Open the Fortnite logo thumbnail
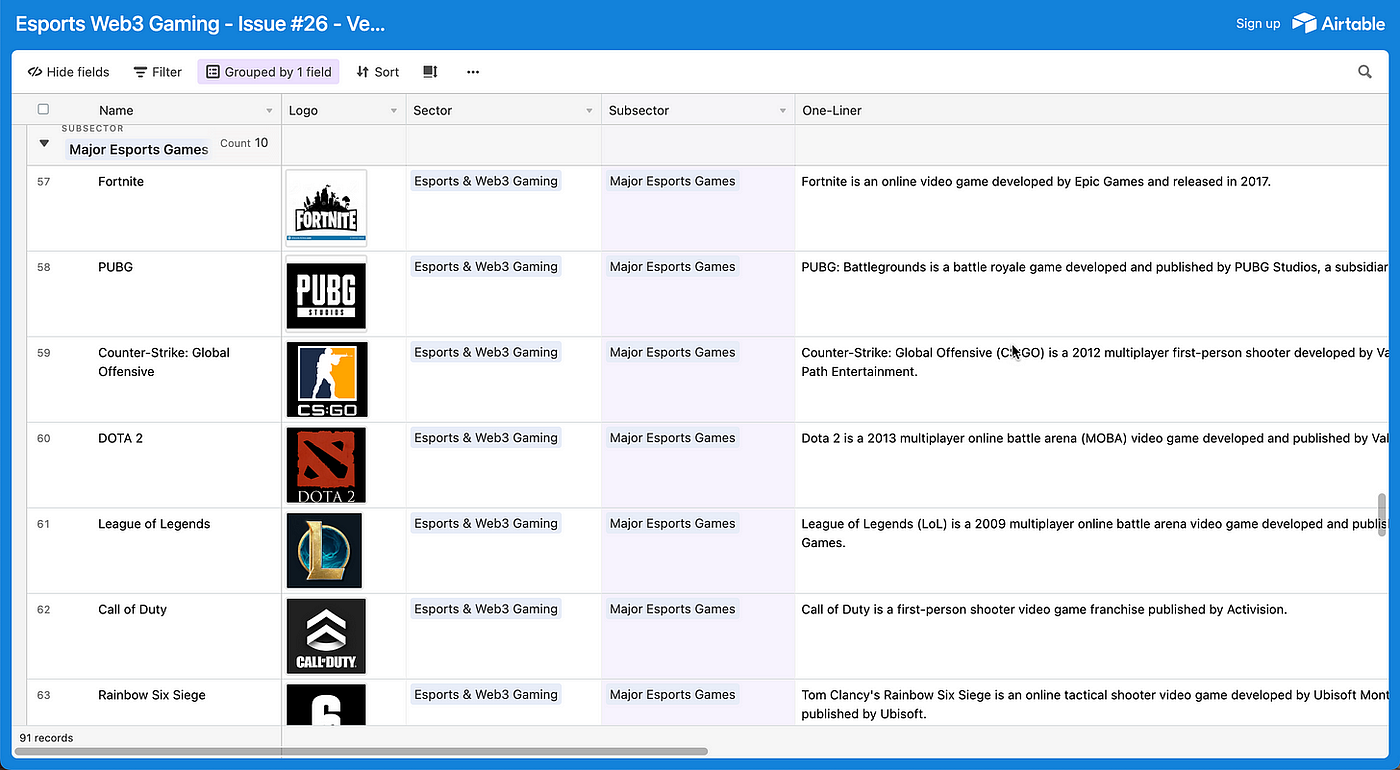Screen dimensions: 1400x770 point(326,208)
